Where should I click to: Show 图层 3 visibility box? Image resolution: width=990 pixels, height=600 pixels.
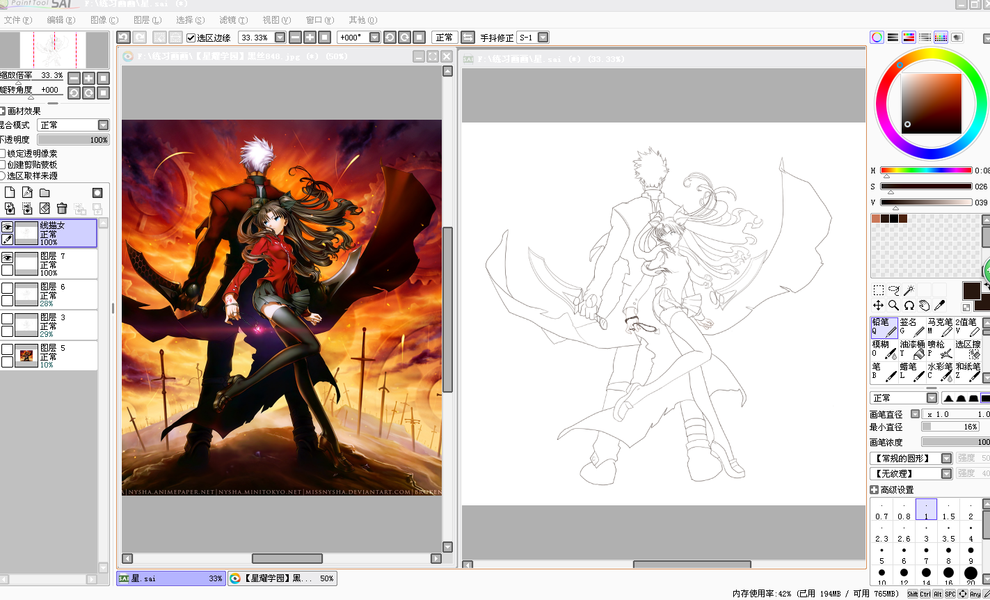coord(7,318)
